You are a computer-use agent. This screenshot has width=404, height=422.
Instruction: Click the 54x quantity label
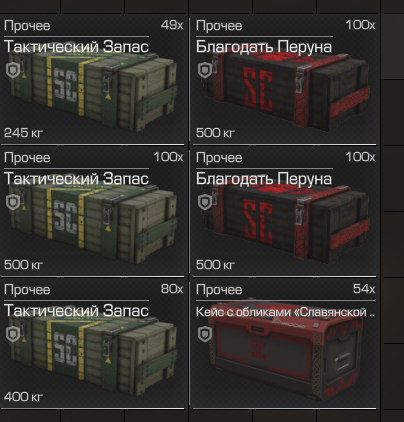364,289
